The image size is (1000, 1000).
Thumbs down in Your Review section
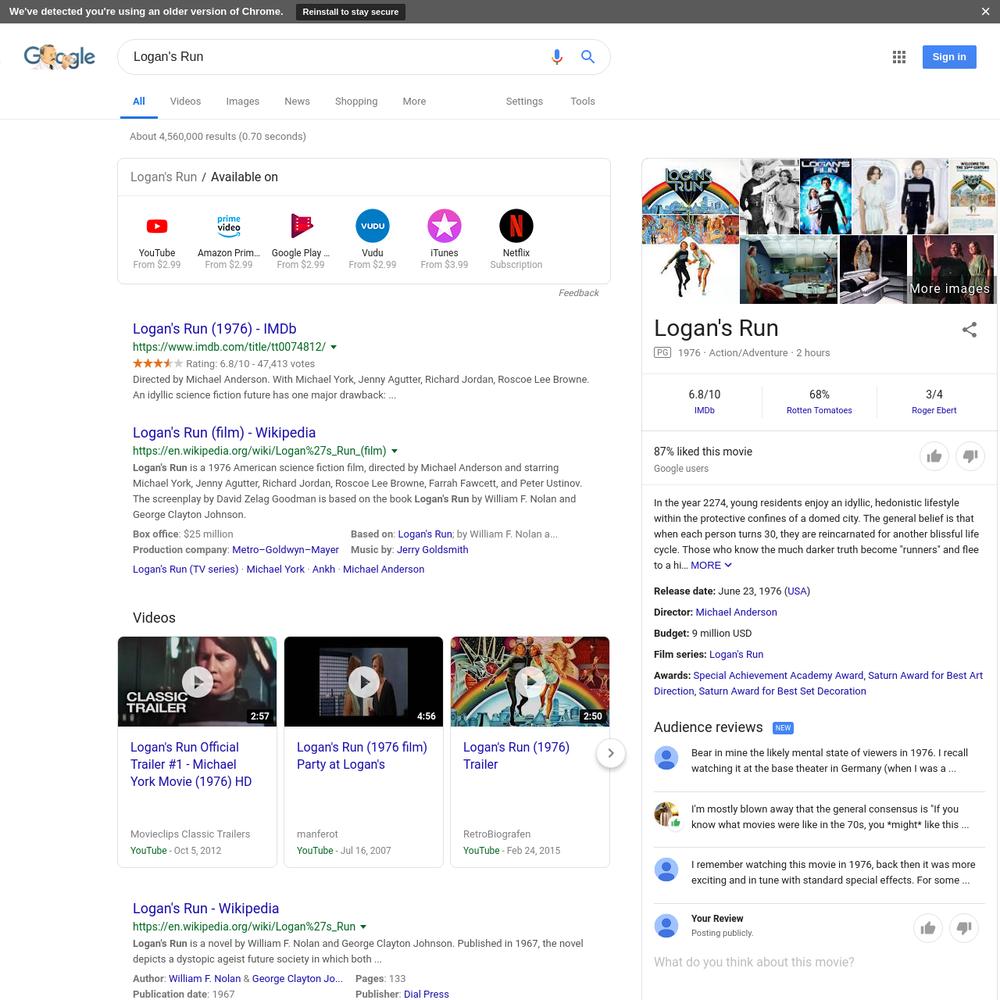coord(964,928)
